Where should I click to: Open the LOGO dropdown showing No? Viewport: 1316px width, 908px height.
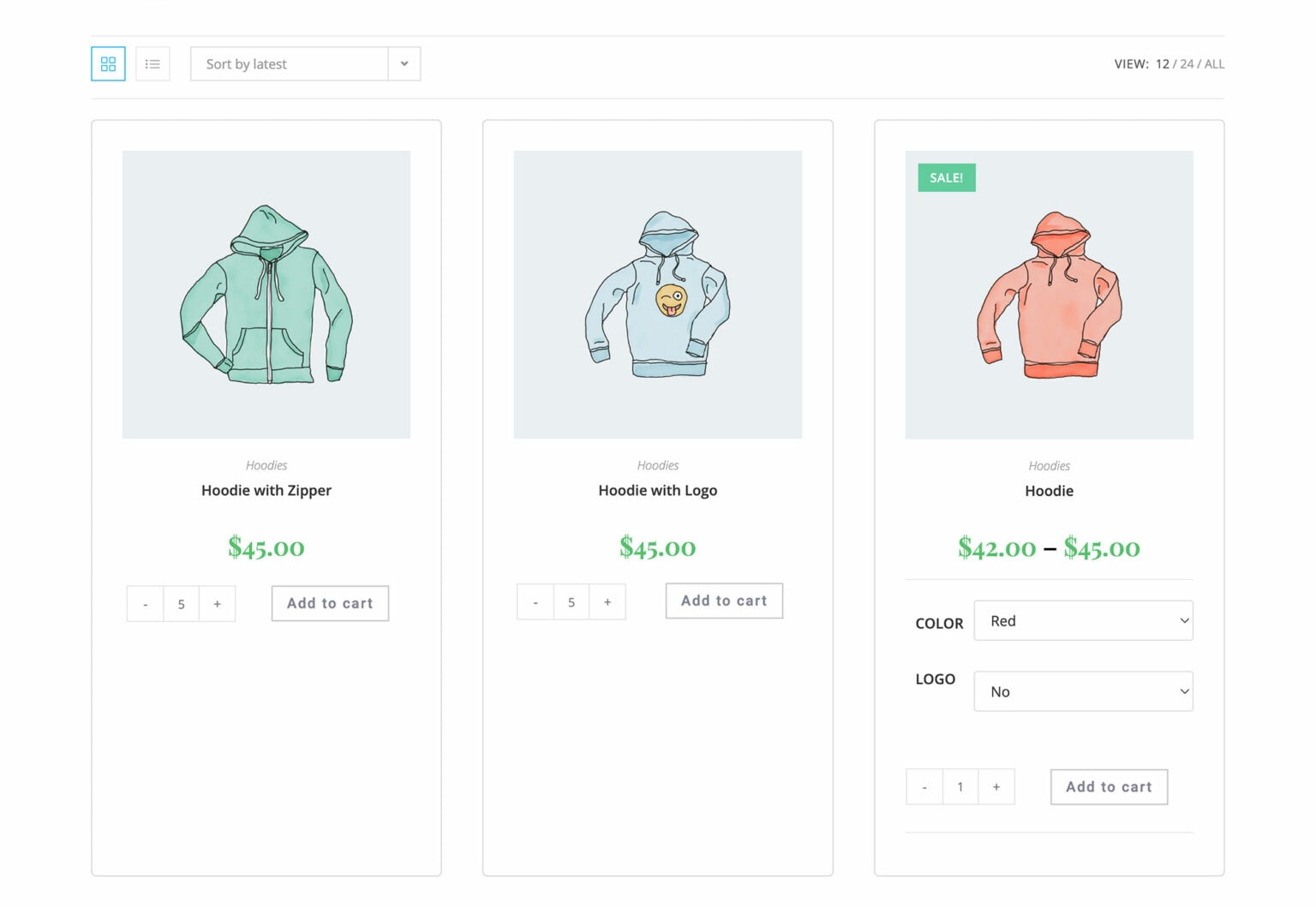[1083, 690]
